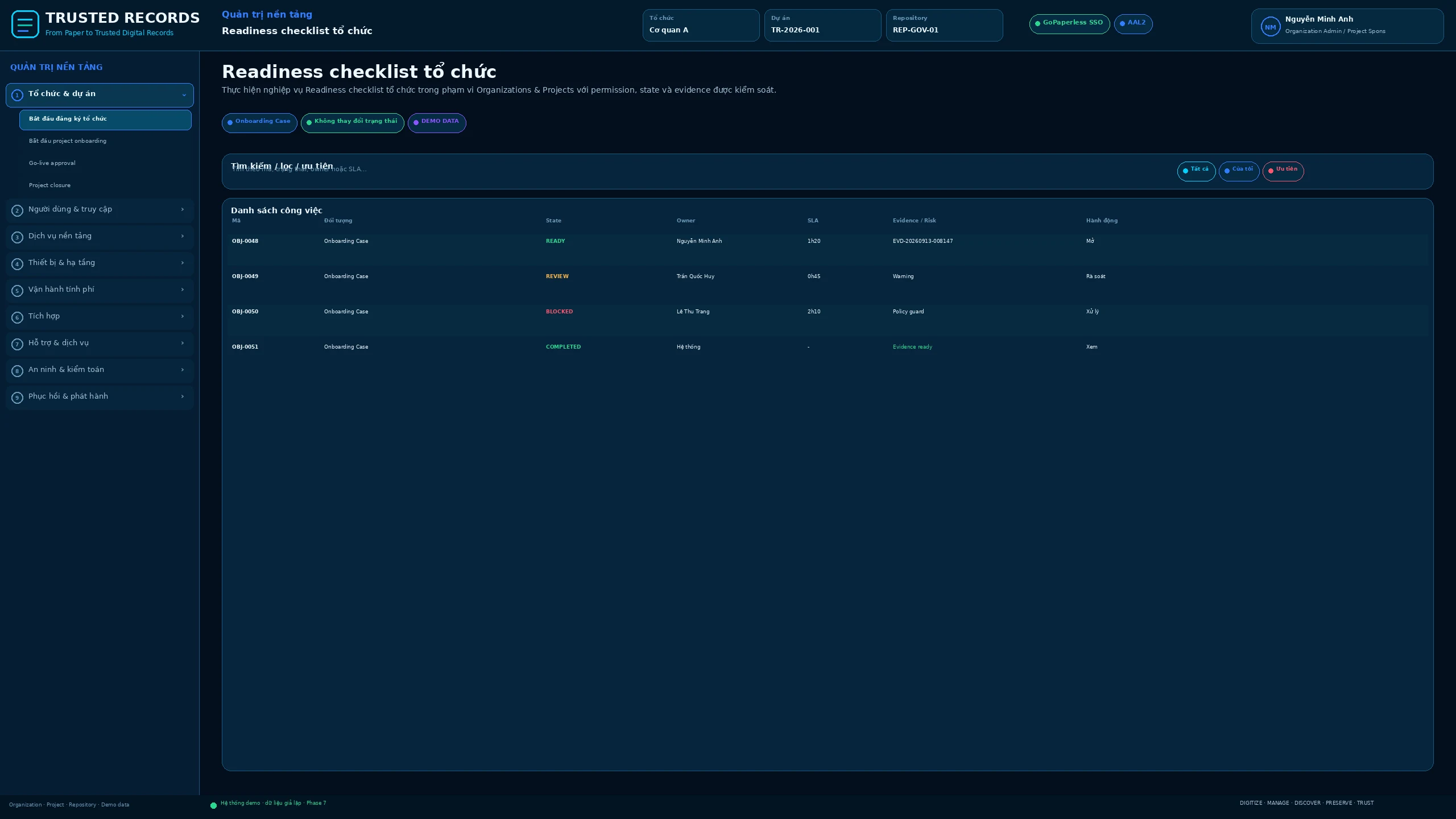Image resolution: width=1456 pixels, height=819 pixels.
Task: Click the REVIEW state label
Action: (557, 276)
